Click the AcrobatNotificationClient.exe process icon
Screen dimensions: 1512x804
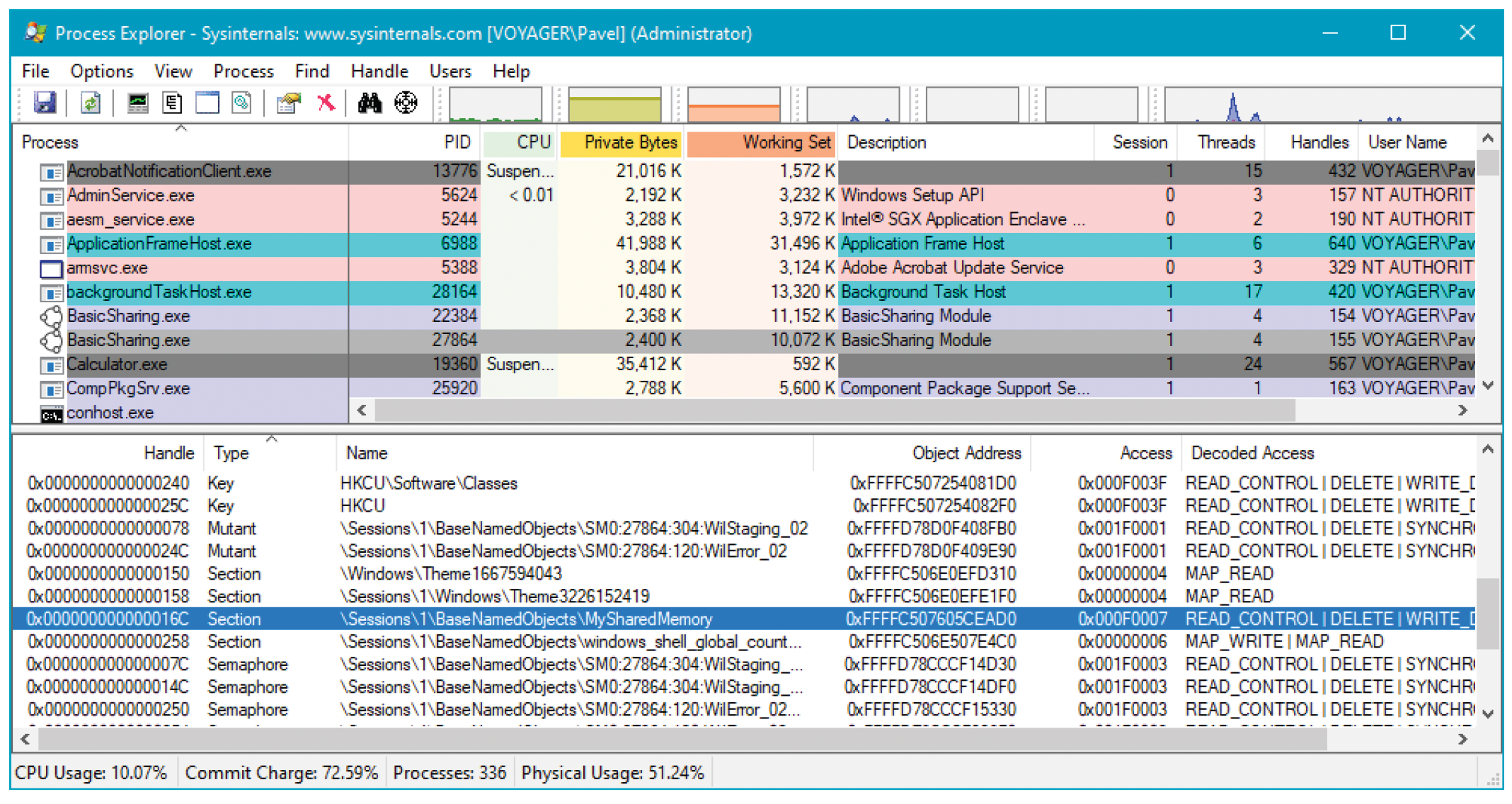tap(51, 172)
